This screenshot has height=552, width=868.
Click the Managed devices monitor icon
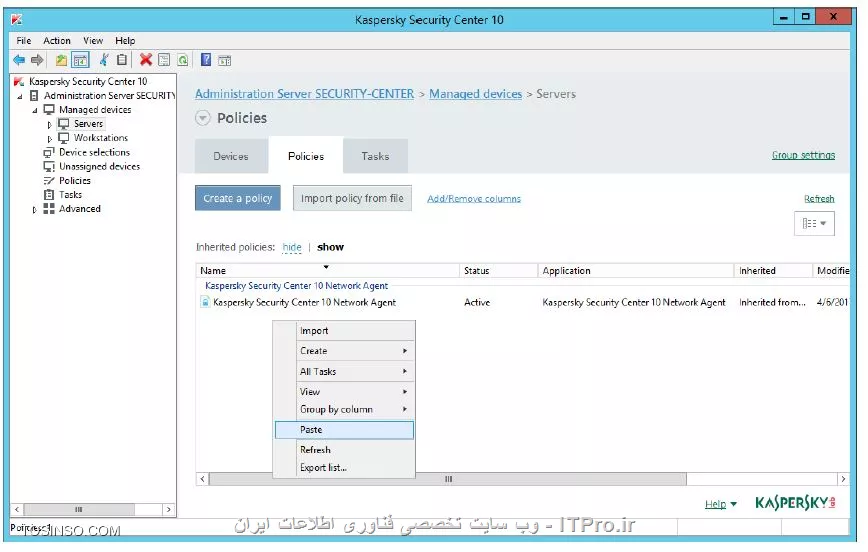pyautogui.click(x=49, y=110)
